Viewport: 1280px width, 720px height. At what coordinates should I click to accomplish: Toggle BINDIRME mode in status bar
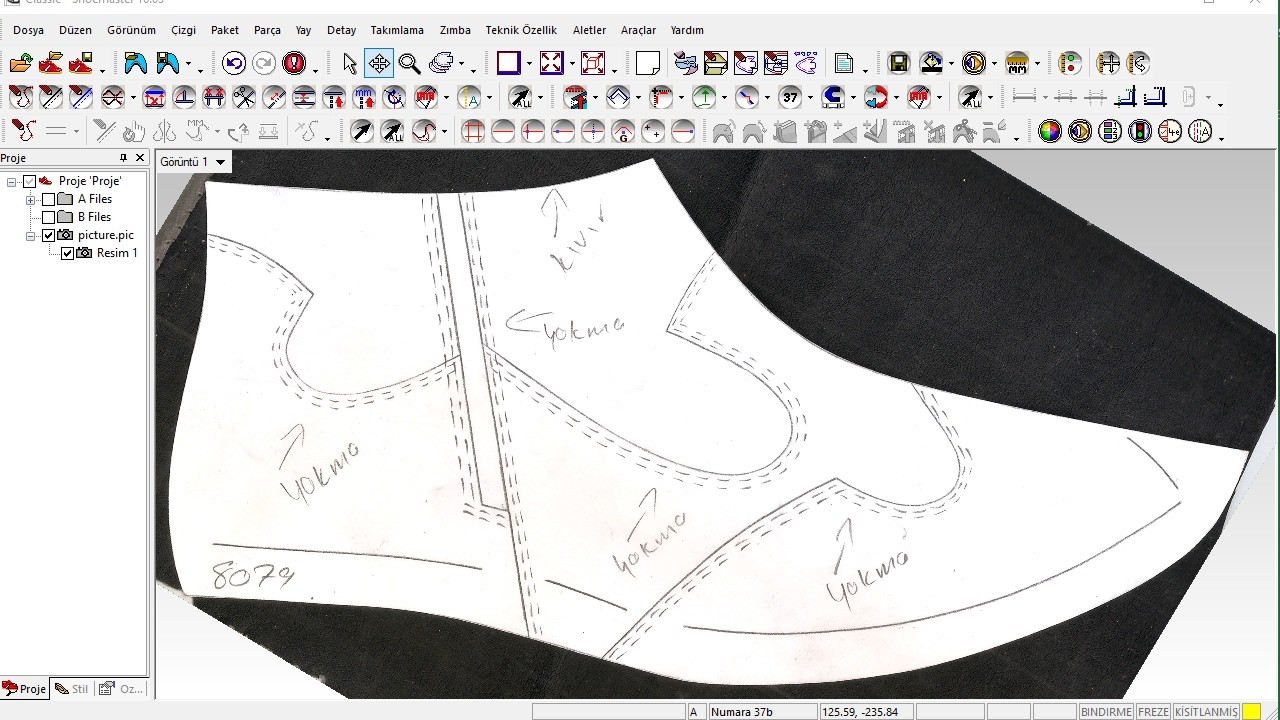point(1106,712)
